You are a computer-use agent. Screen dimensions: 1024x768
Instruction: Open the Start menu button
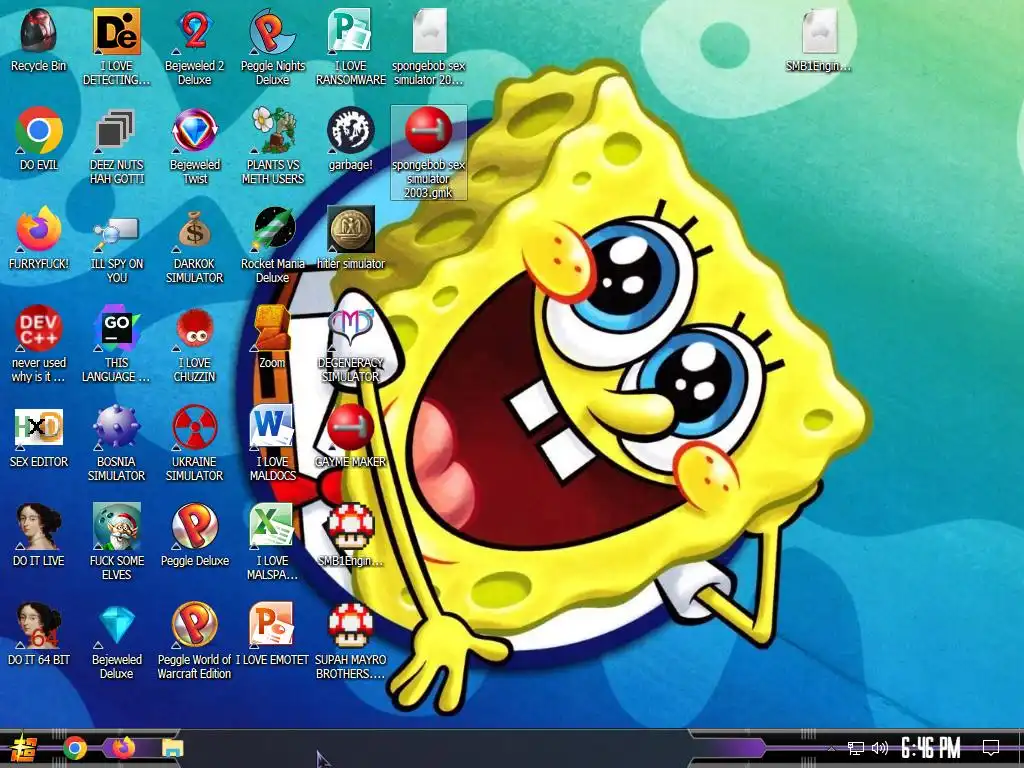24,748
